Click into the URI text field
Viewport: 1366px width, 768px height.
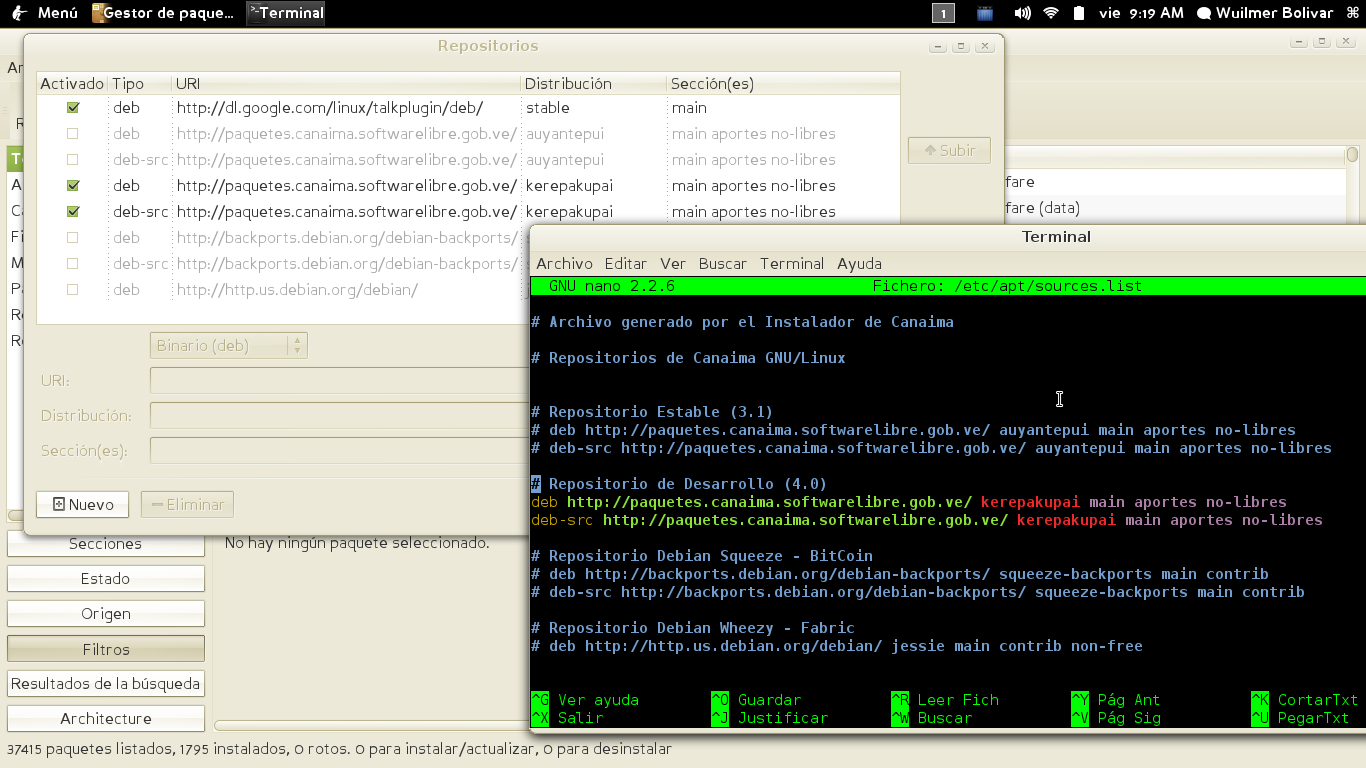[340, 381]
